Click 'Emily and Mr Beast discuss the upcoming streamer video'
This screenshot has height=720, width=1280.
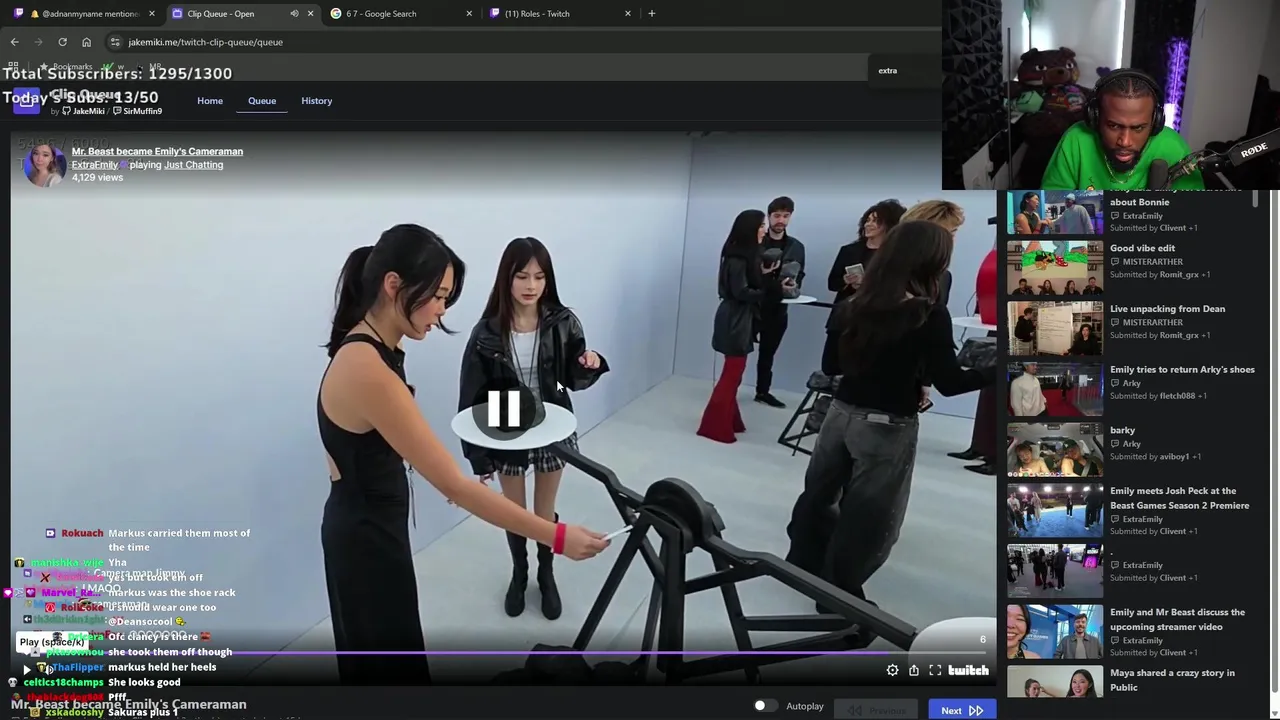[1177, 619]
